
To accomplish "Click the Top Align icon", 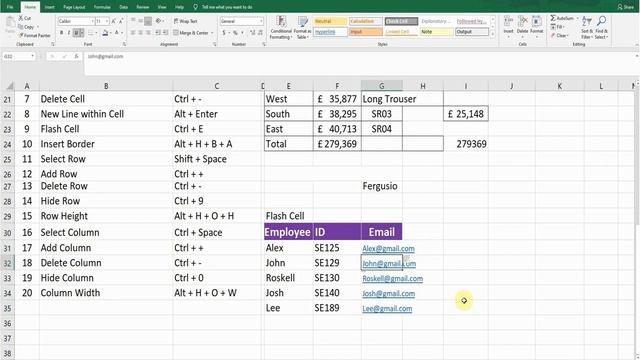I will 133,20.
